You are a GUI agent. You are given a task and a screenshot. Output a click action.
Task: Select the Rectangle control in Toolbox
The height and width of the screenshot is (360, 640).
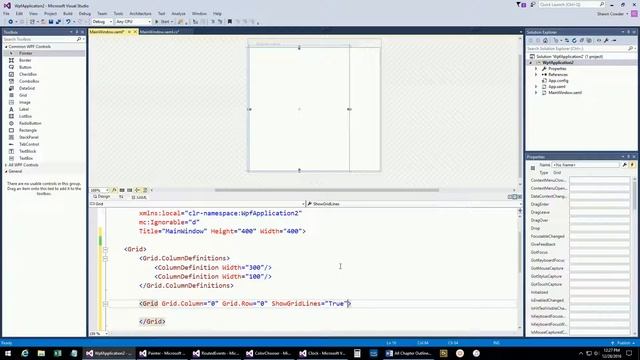point(28,130)
